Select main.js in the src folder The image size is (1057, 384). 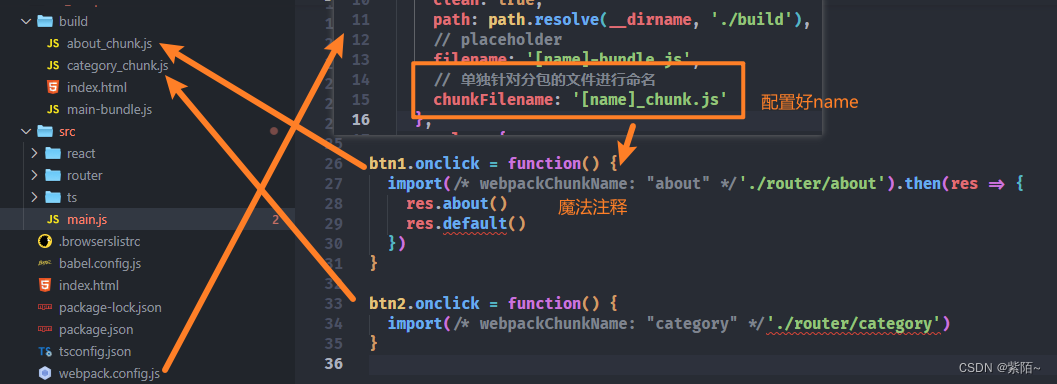coord(86,220)
